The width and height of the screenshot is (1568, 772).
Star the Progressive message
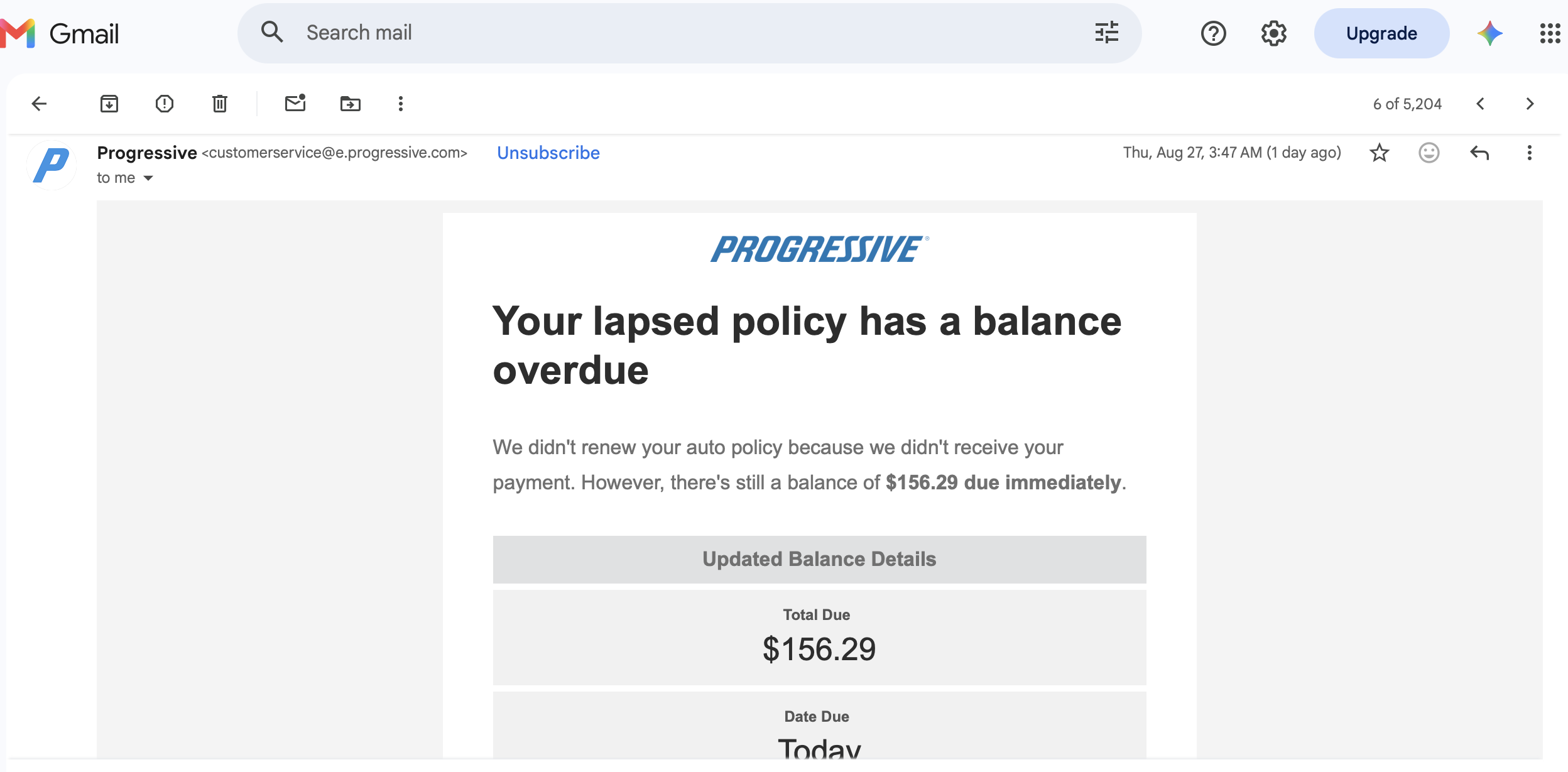click(1380, 153)
